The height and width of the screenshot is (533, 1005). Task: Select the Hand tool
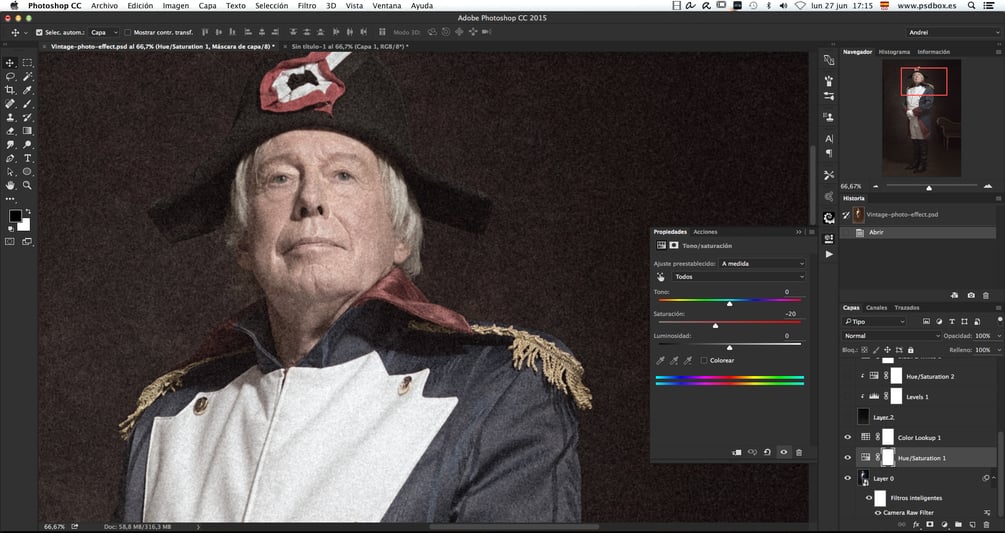point(10,185)
